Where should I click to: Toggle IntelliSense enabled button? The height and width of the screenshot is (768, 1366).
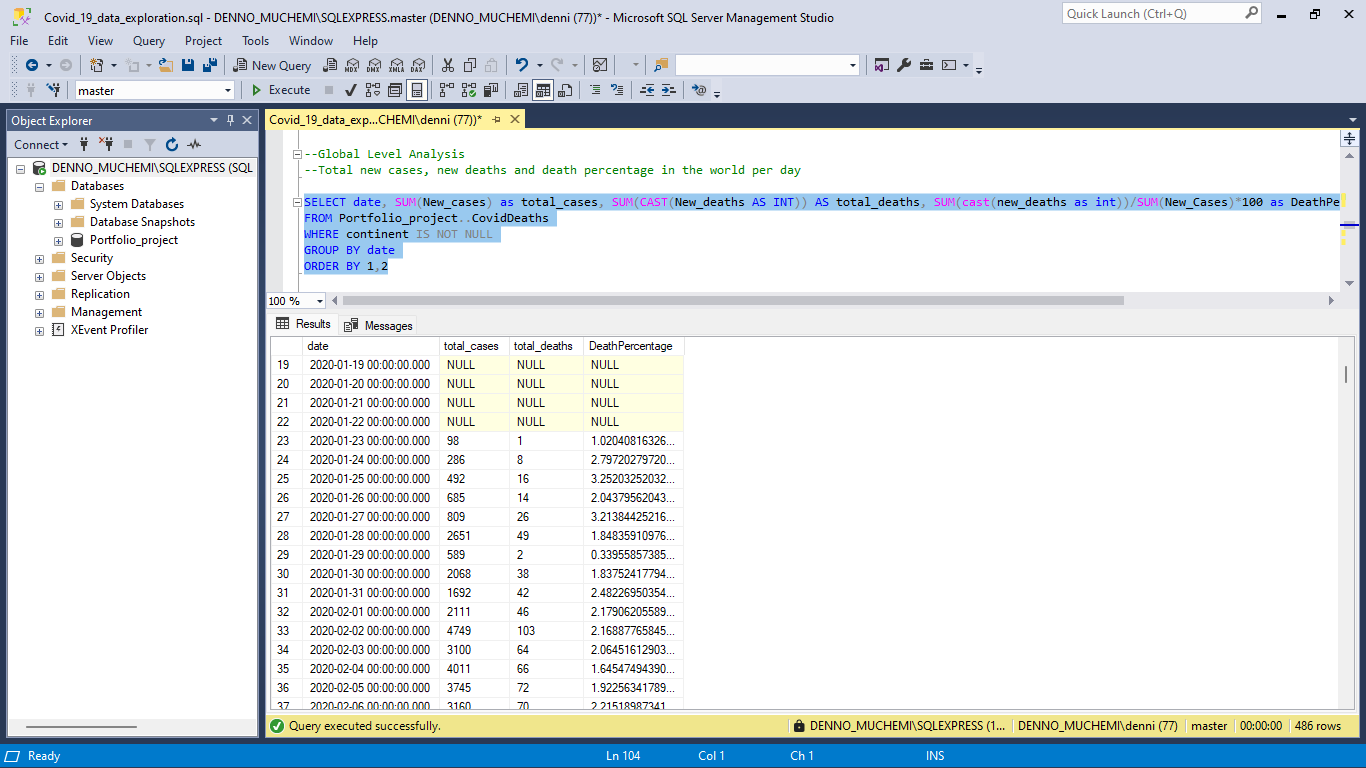coord(417,90)
